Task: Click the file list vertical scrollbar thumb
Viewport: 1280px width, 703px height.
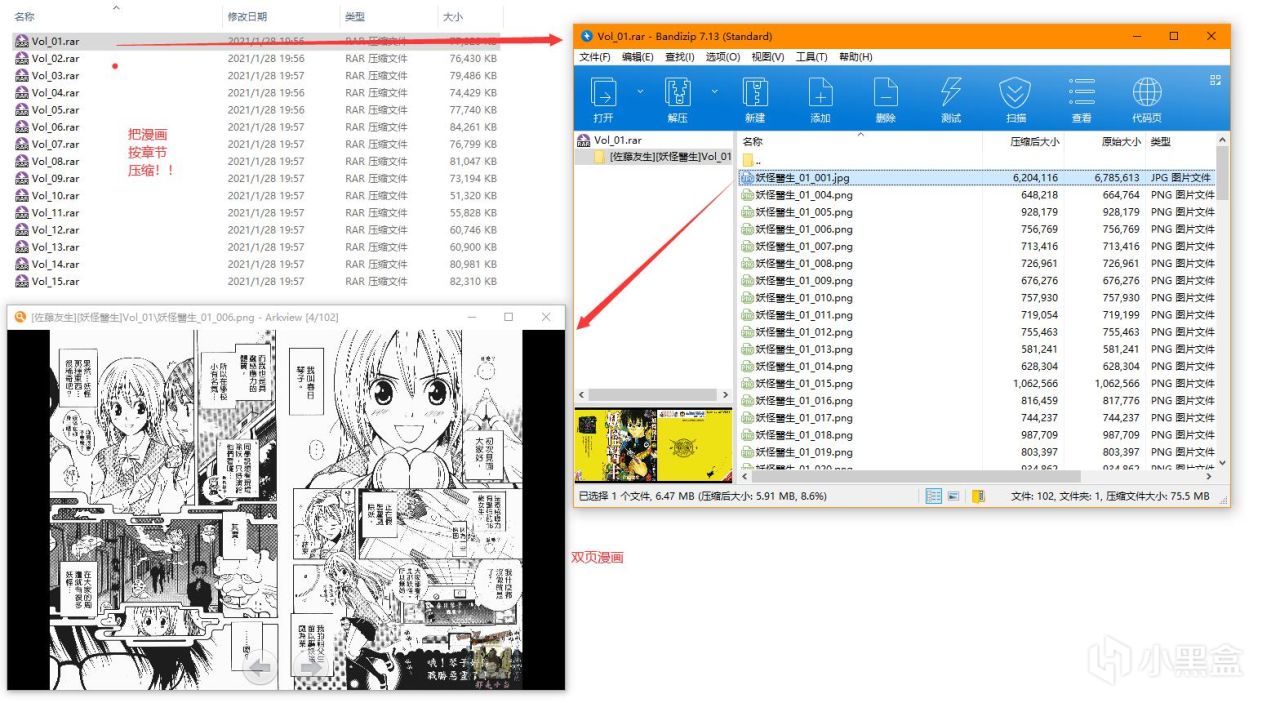Action: click(x=1222, y=171)
